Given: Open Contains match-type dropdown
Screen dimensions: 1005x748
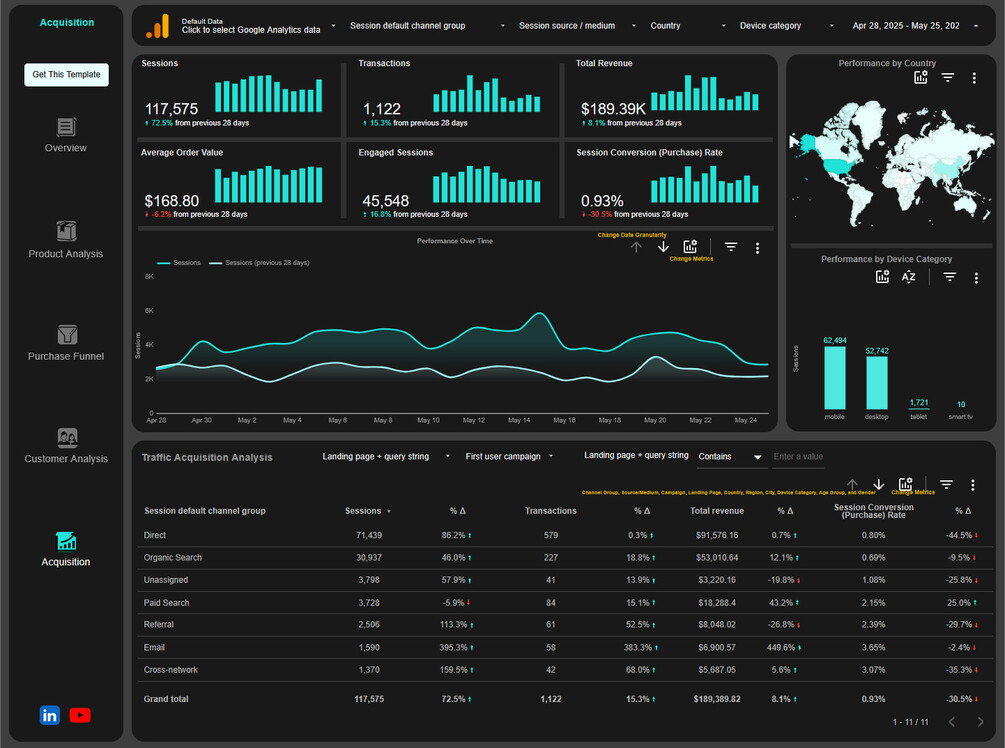Looking at the screenshot, I should click(731, 456).
